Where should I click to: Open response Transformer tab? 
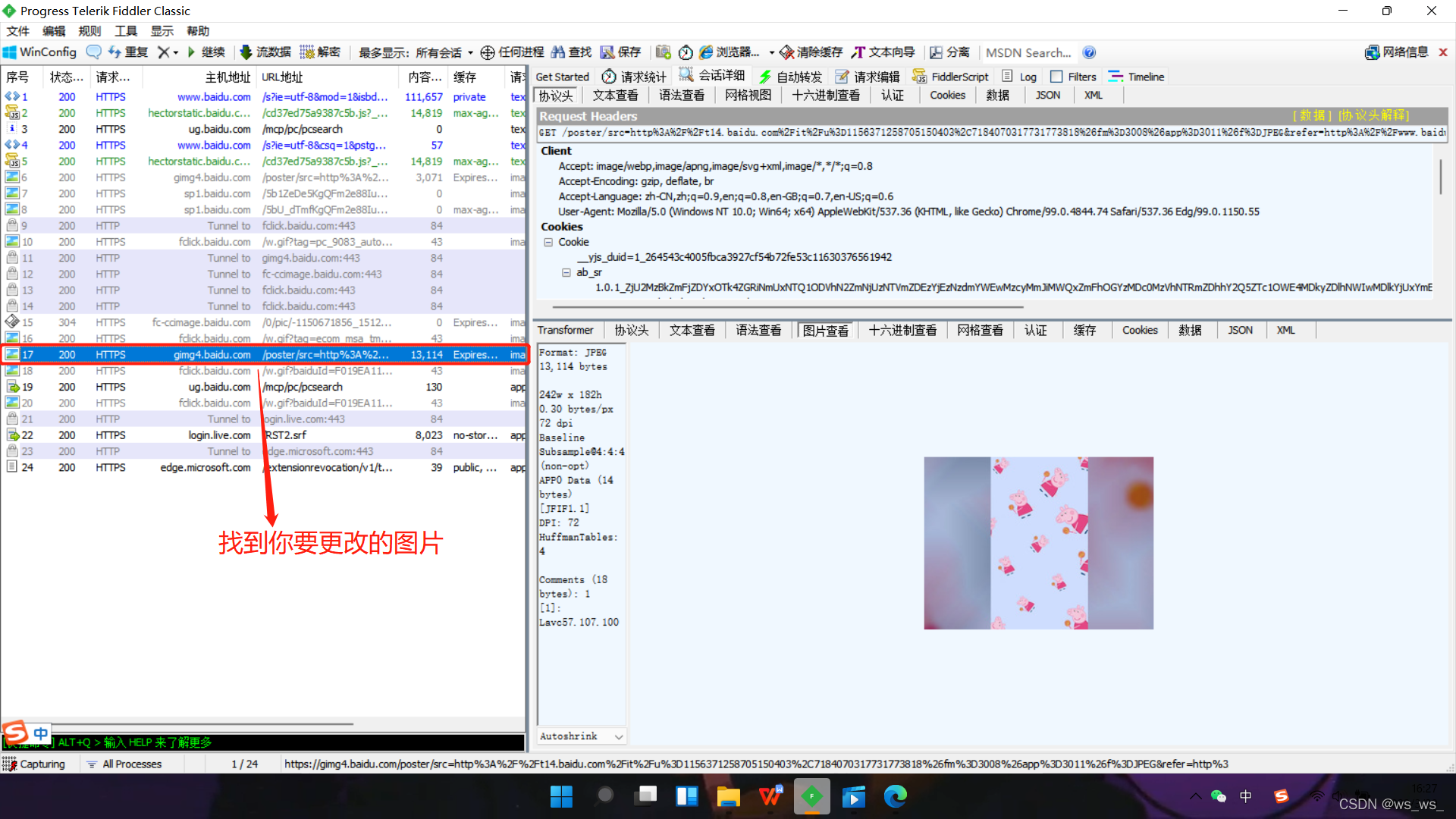click(x=566, y=330)
